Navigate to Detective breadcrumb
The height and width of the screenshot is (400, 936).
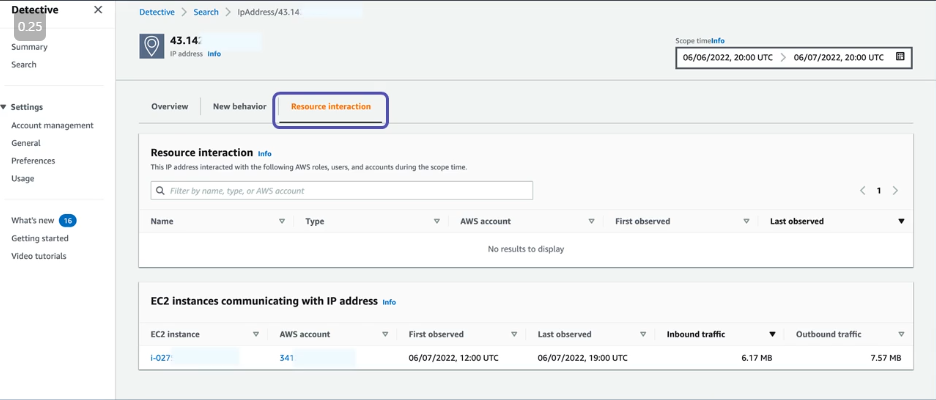coord(157,12)
